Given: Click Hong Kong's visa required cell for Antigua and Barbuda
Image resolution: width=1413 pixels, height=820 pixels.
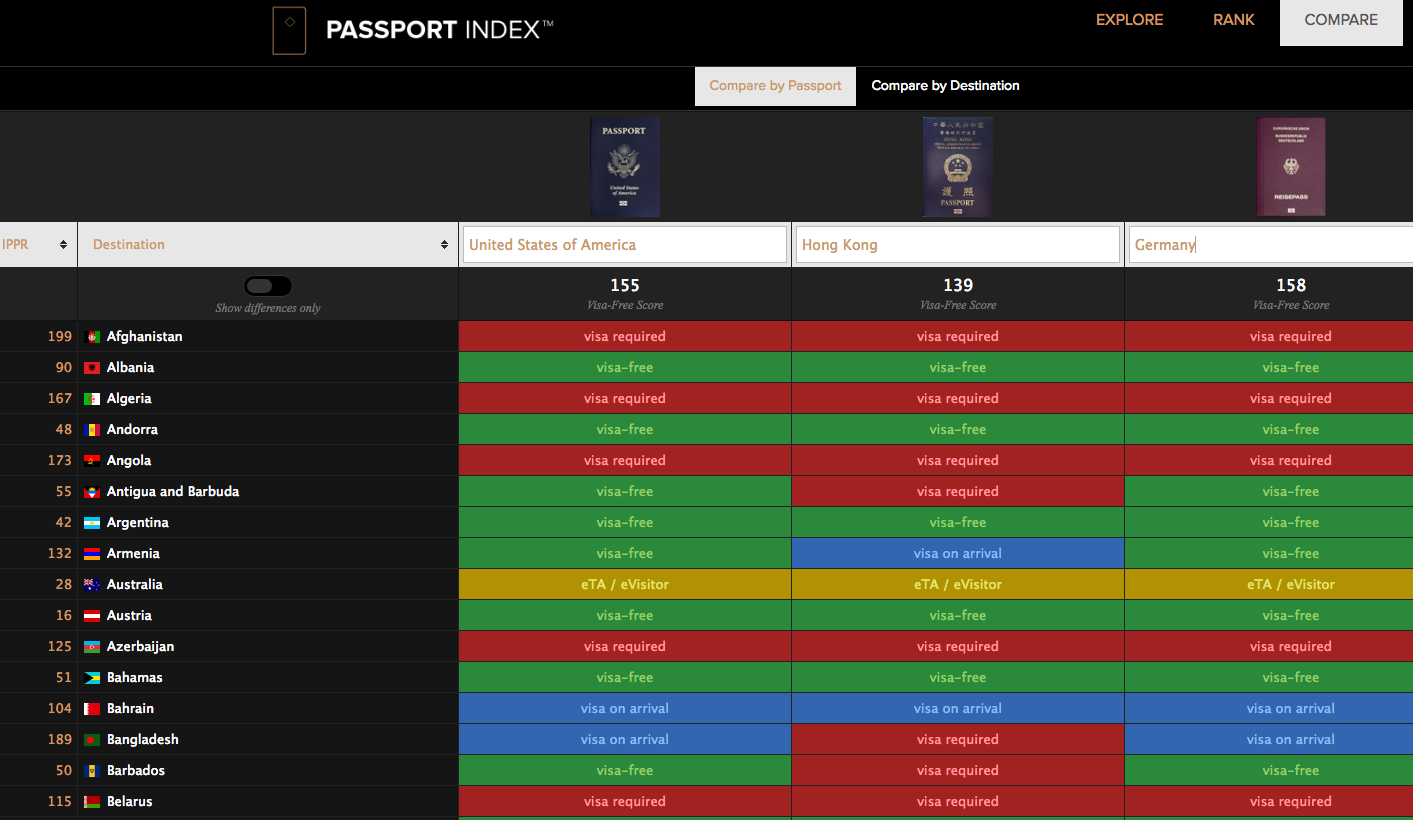Looking at the screenshot, I should [958, 492].
